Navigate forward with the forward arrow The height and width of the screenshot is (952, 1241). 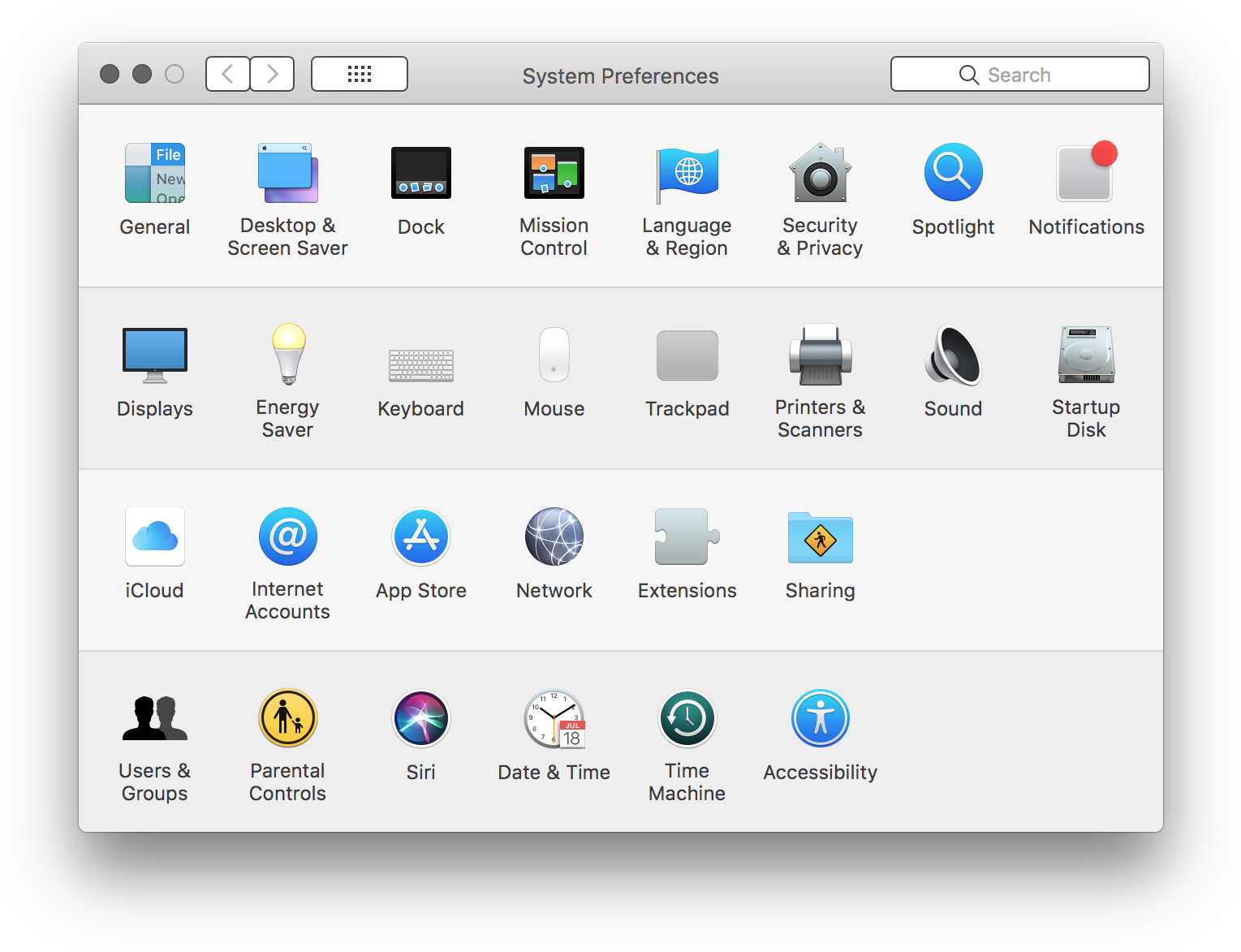pos(272,73)
